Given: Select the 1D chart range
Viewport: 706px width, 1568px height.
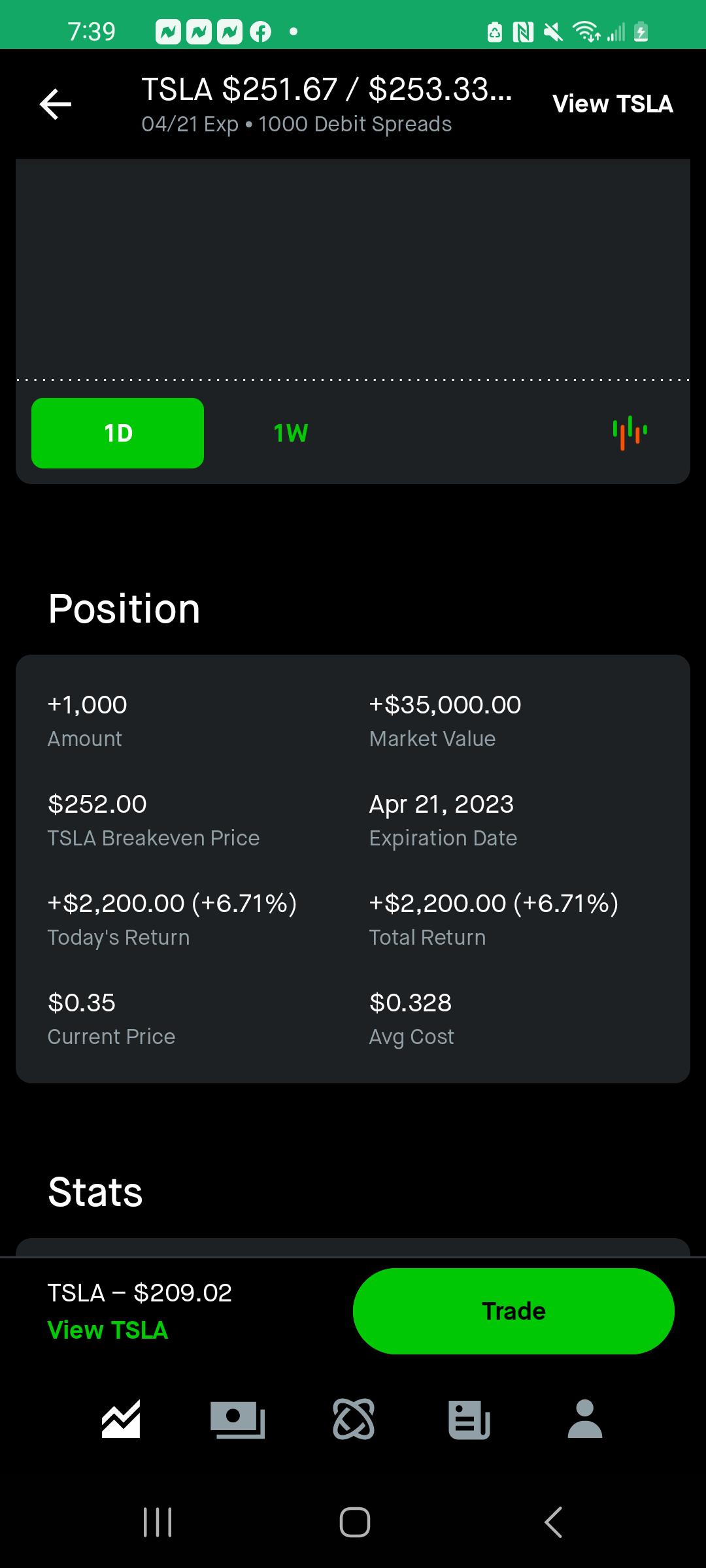Looking at the screenshot, I should (118, 433).
